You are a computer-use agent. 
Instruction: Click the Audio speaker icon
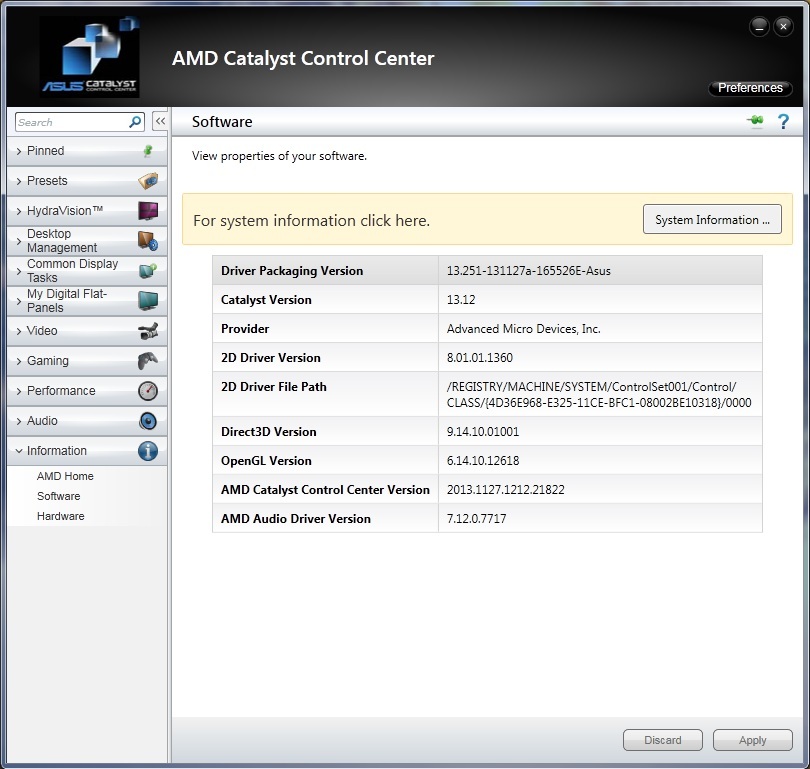(148, 420)
